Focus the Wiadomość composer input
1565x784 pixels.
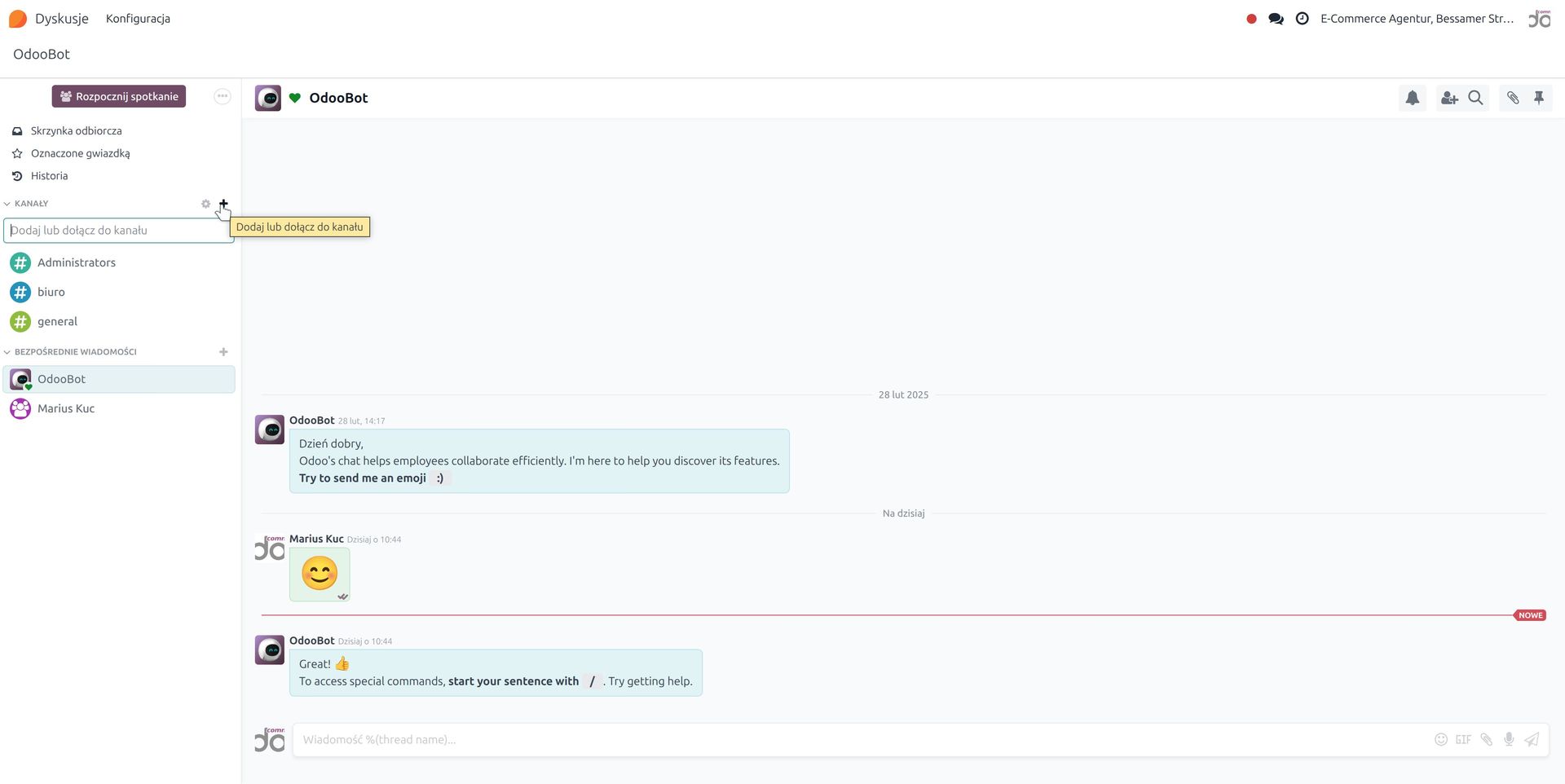tap(860, 740)
